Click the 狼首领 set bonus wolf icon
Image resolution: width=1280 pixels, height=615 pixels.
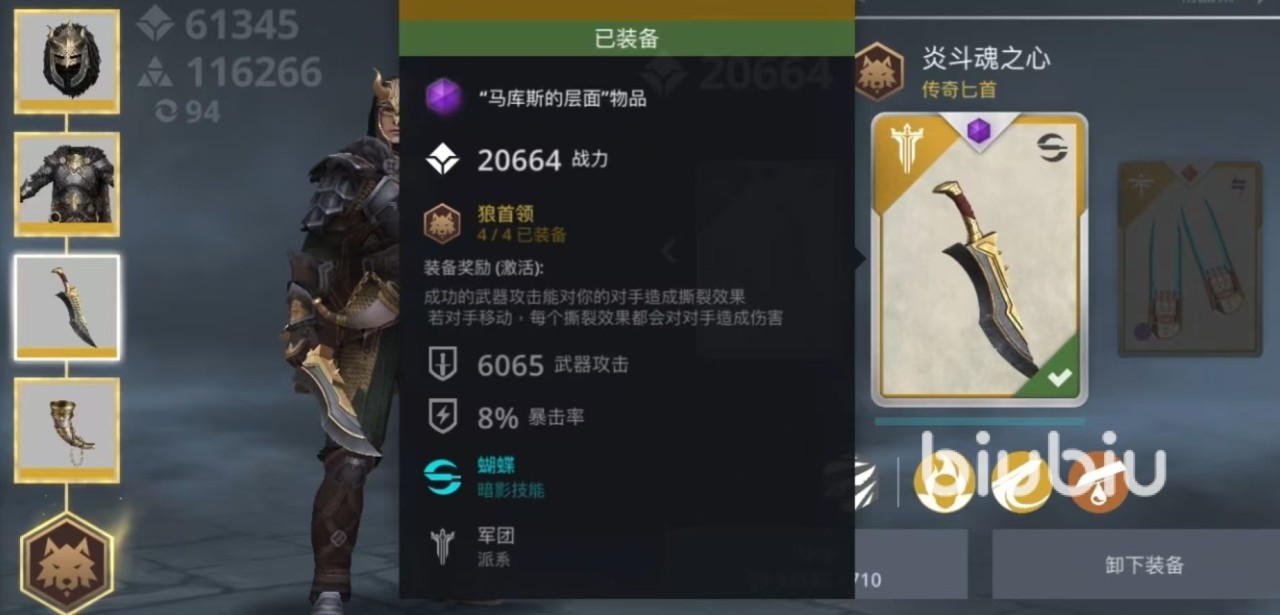tap(443, 223)
